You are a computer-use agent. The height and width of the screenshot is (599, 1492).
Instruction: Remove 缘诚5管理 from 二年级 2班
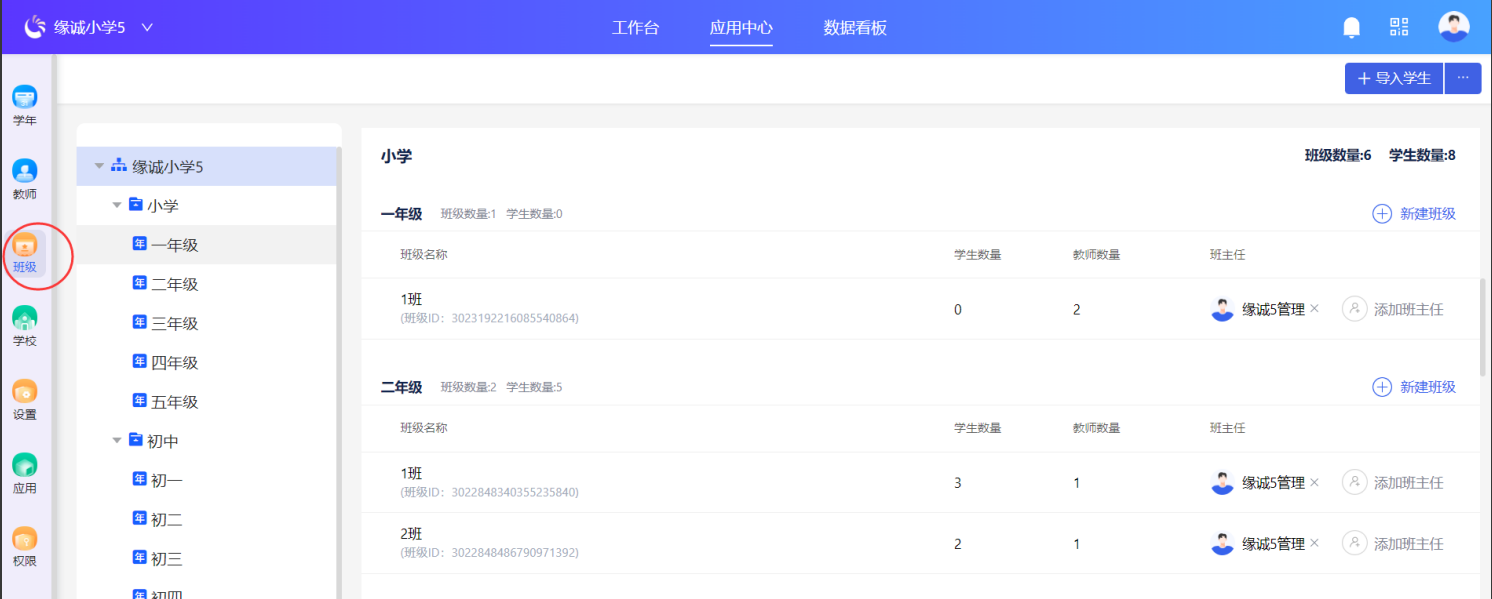point(1315,543)
